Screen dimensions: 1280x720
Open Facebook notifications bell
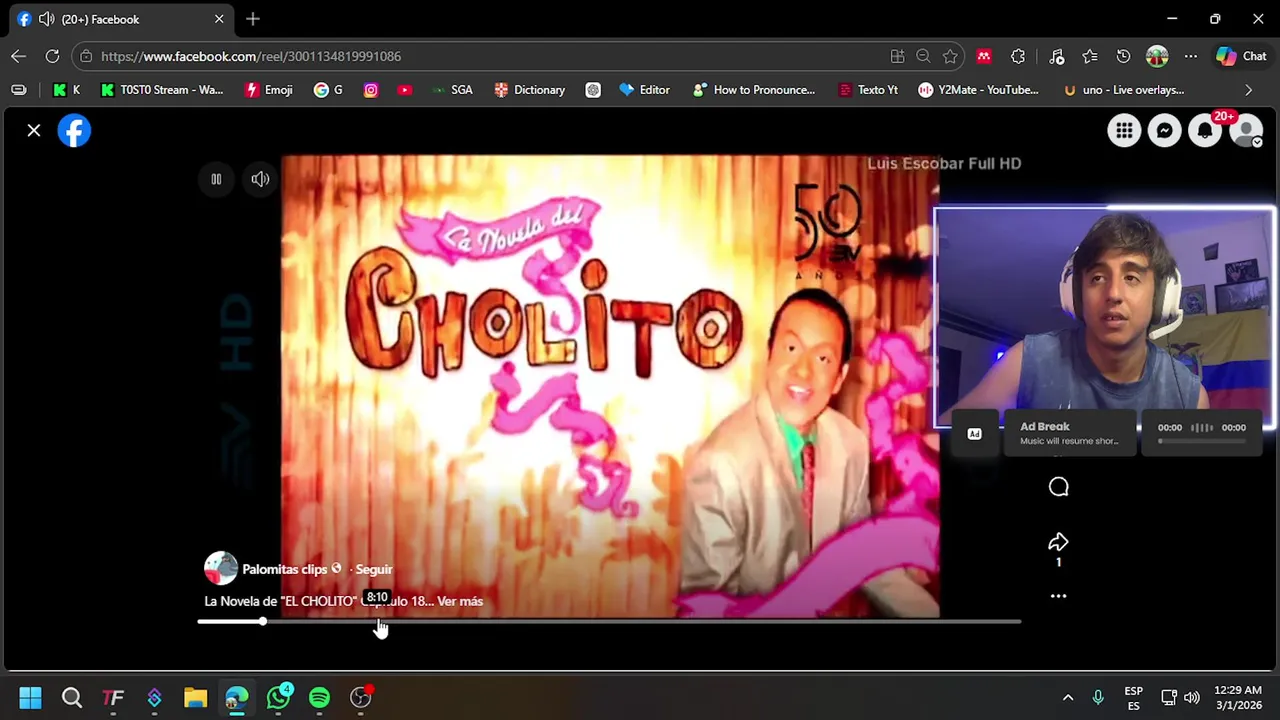(1204, 131)
